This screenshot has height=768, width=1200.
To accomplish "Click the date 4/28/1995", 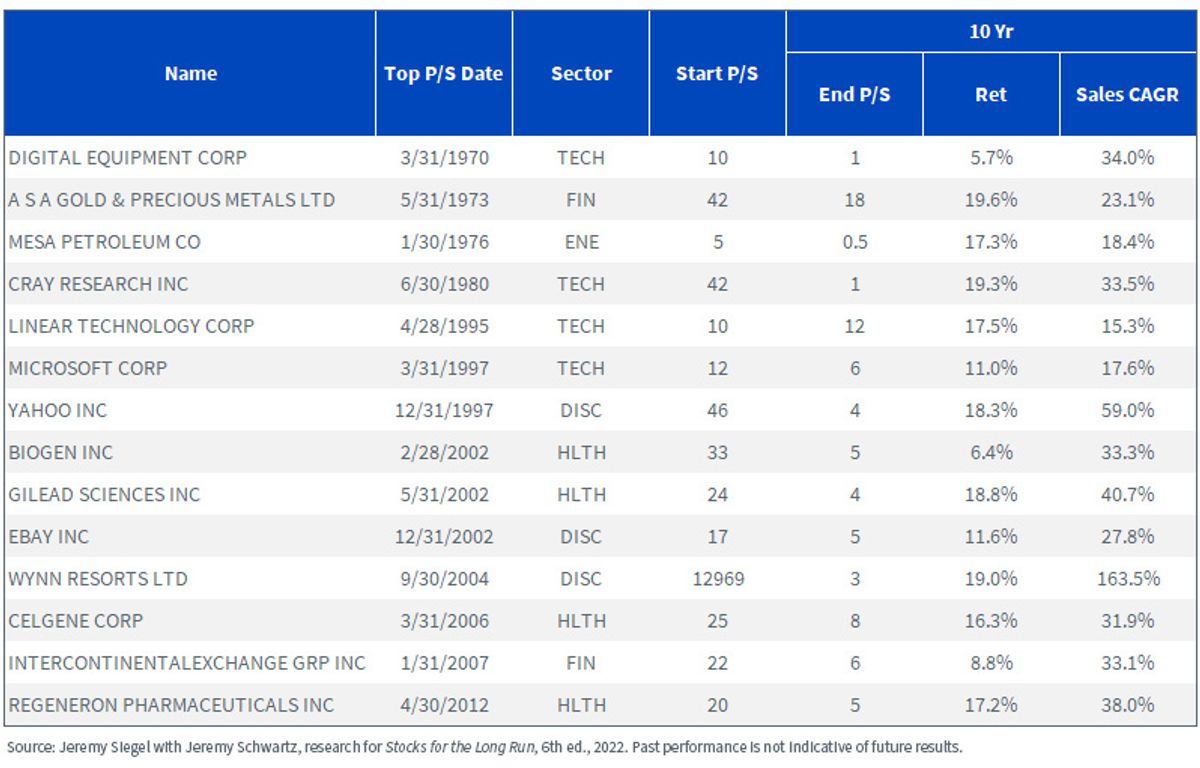I will [x=444, y=326].
